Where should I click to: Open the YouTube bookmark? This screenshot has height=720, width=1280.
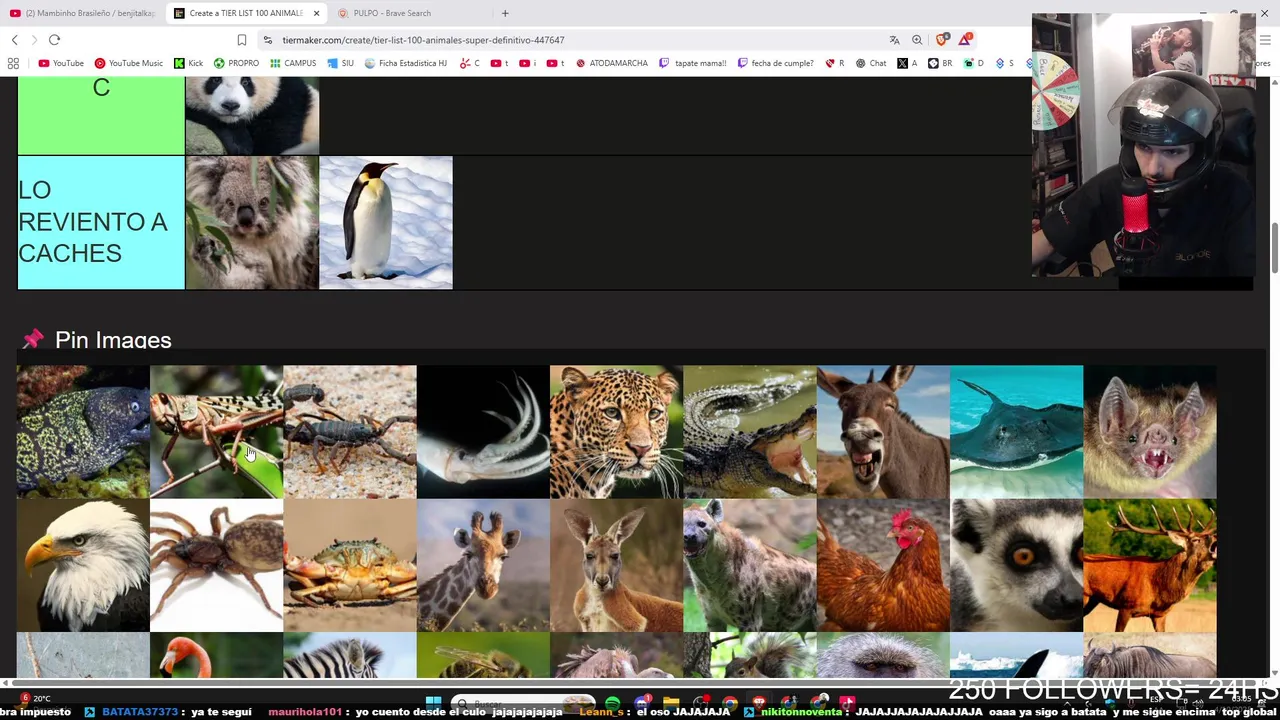61,63
